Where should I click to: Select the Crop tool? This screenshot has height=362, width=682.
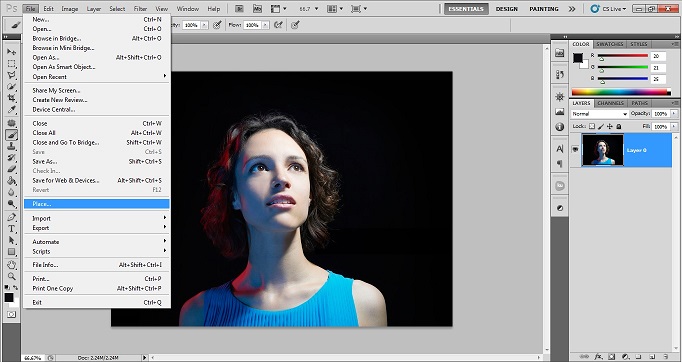pyautogui.click(x=11, y=98)
